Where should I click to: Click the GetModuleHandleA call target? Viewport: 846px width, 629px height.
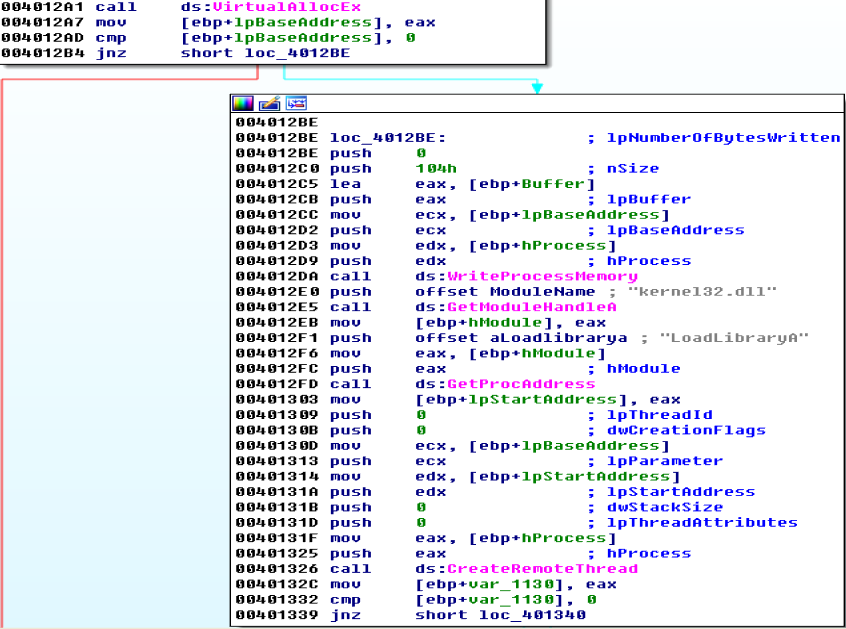tap(531, 307)
